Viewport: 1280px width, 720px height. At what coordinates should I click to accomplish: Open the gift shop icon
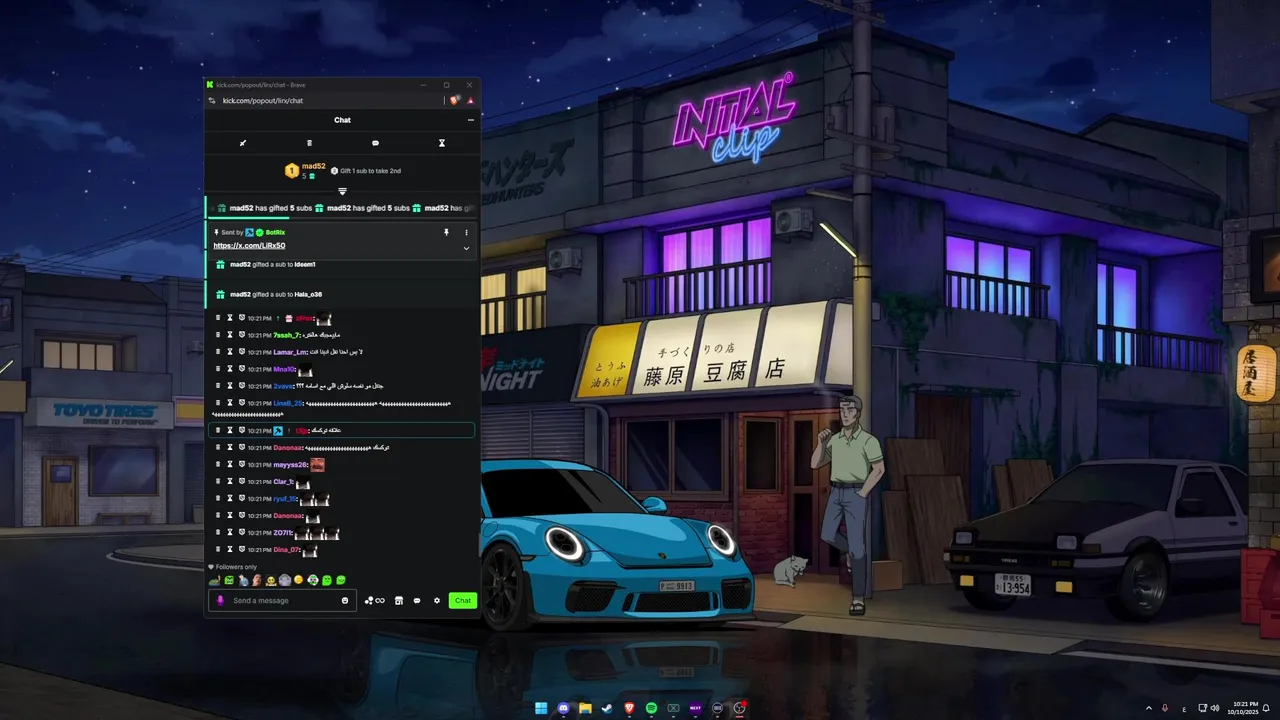click(x=399, y=601)
